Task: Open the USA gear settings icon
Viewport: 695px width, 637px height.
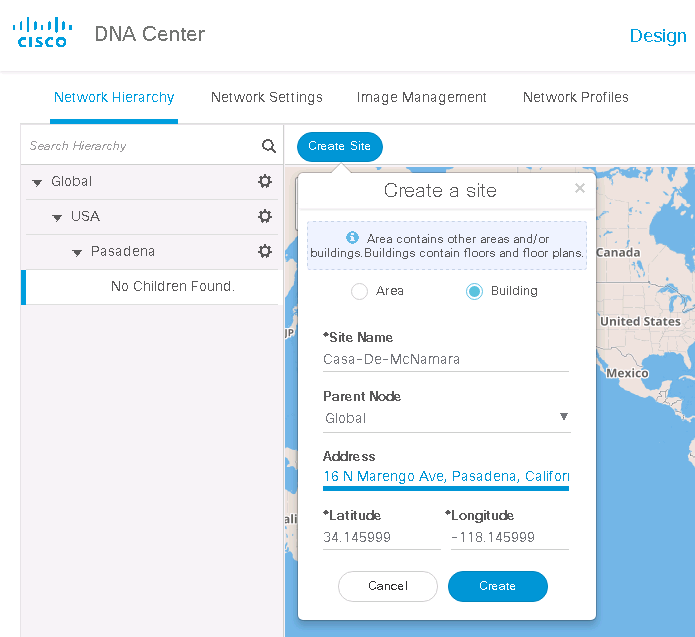Action: (x=265, y=216)
